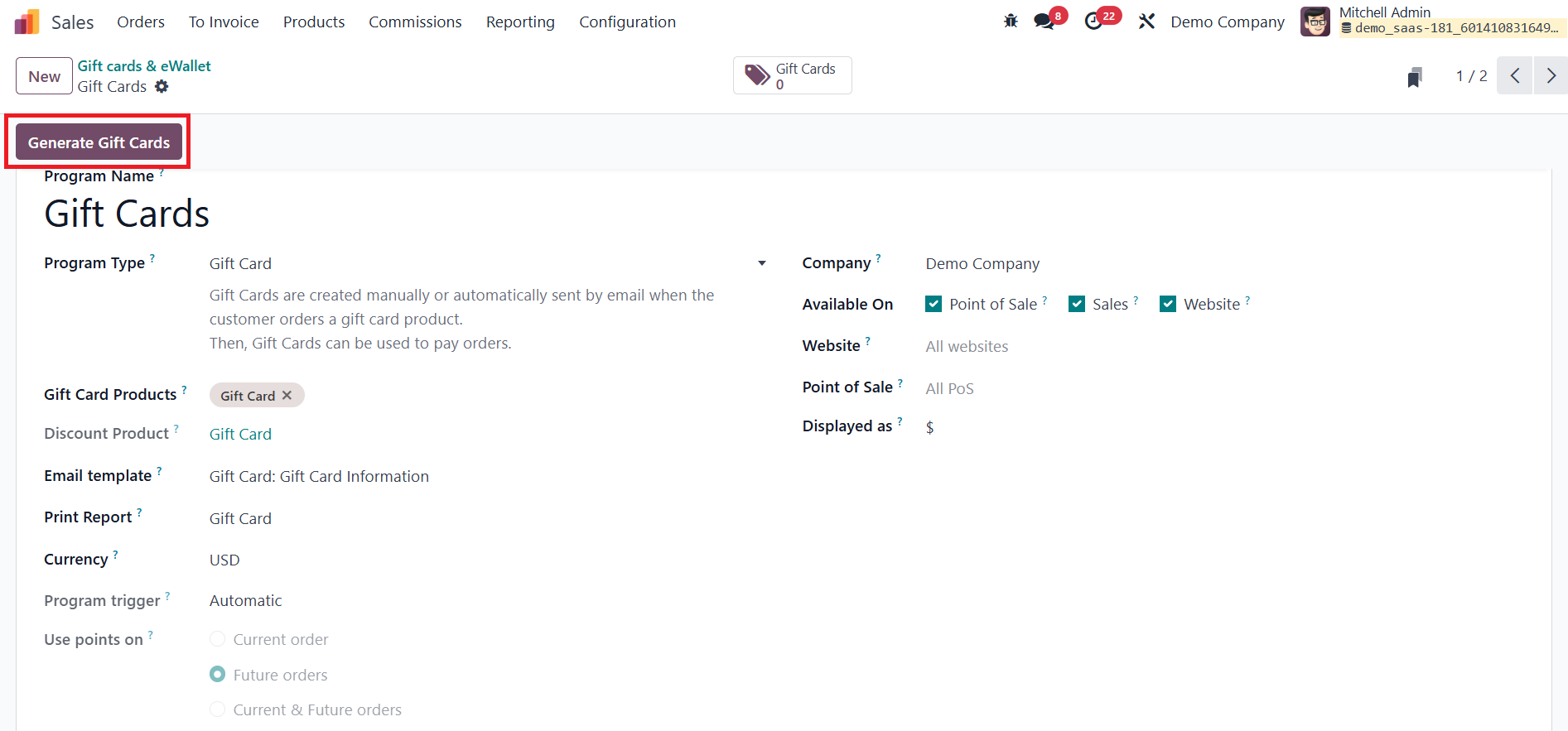This screenshot has width=1568, height=731.
Task: Click the Odoo Sales app logo icon
Action: click(x=27, y=22)
